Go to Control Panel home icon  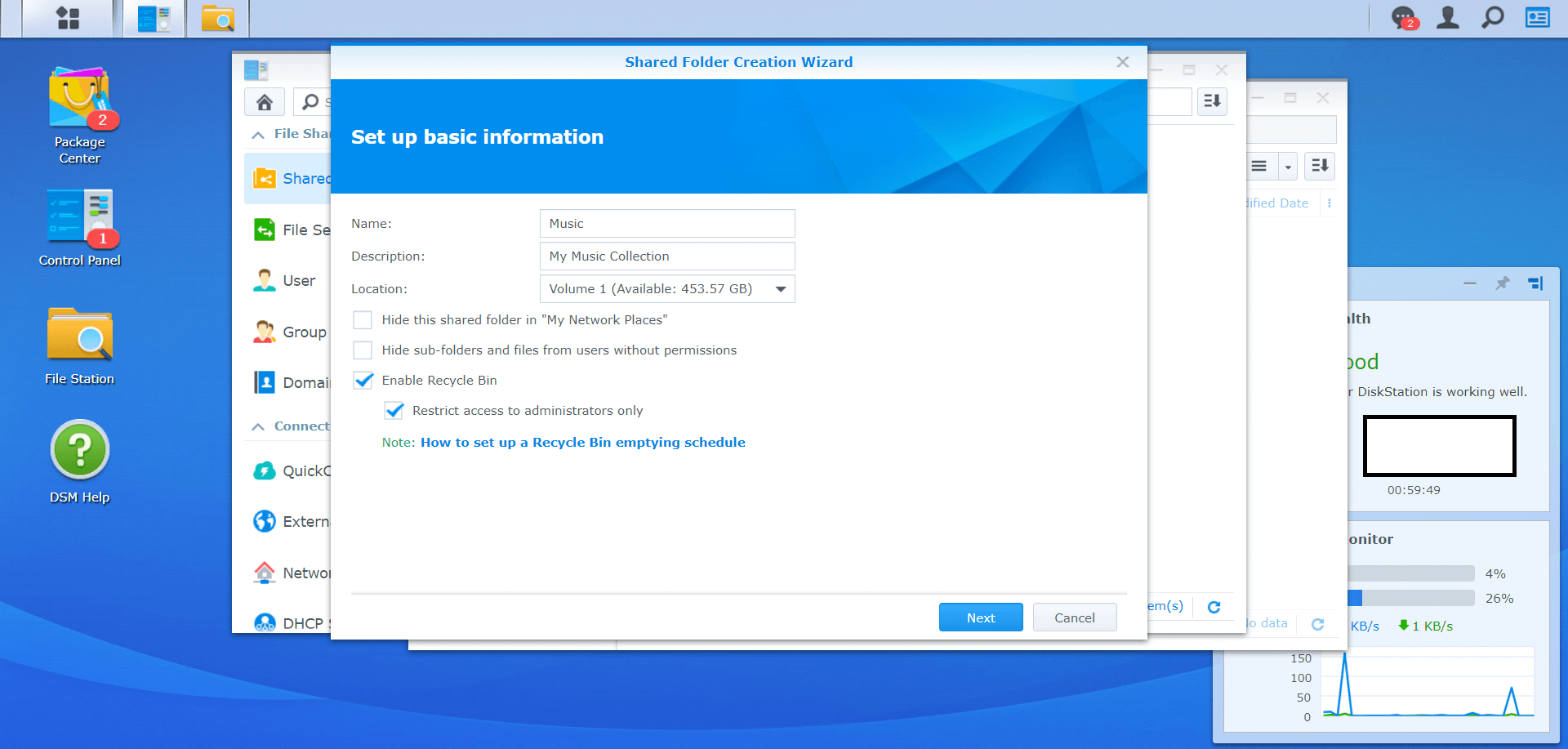(x=265, y=102)
